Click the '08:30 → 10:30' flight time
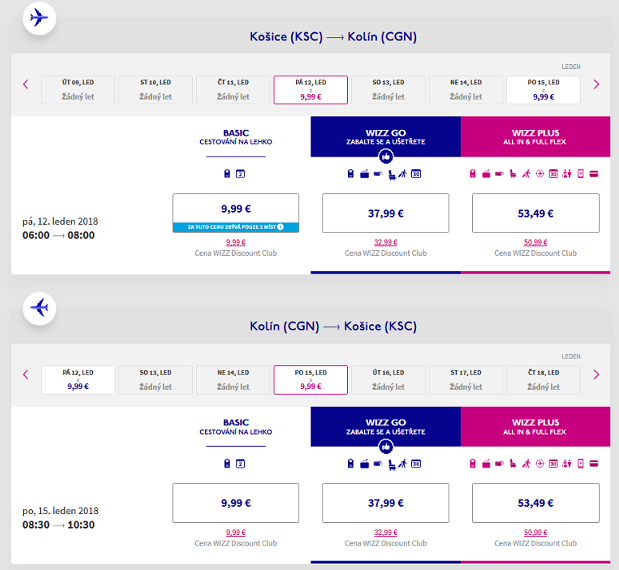619x570 pixels. click(58, 525)
